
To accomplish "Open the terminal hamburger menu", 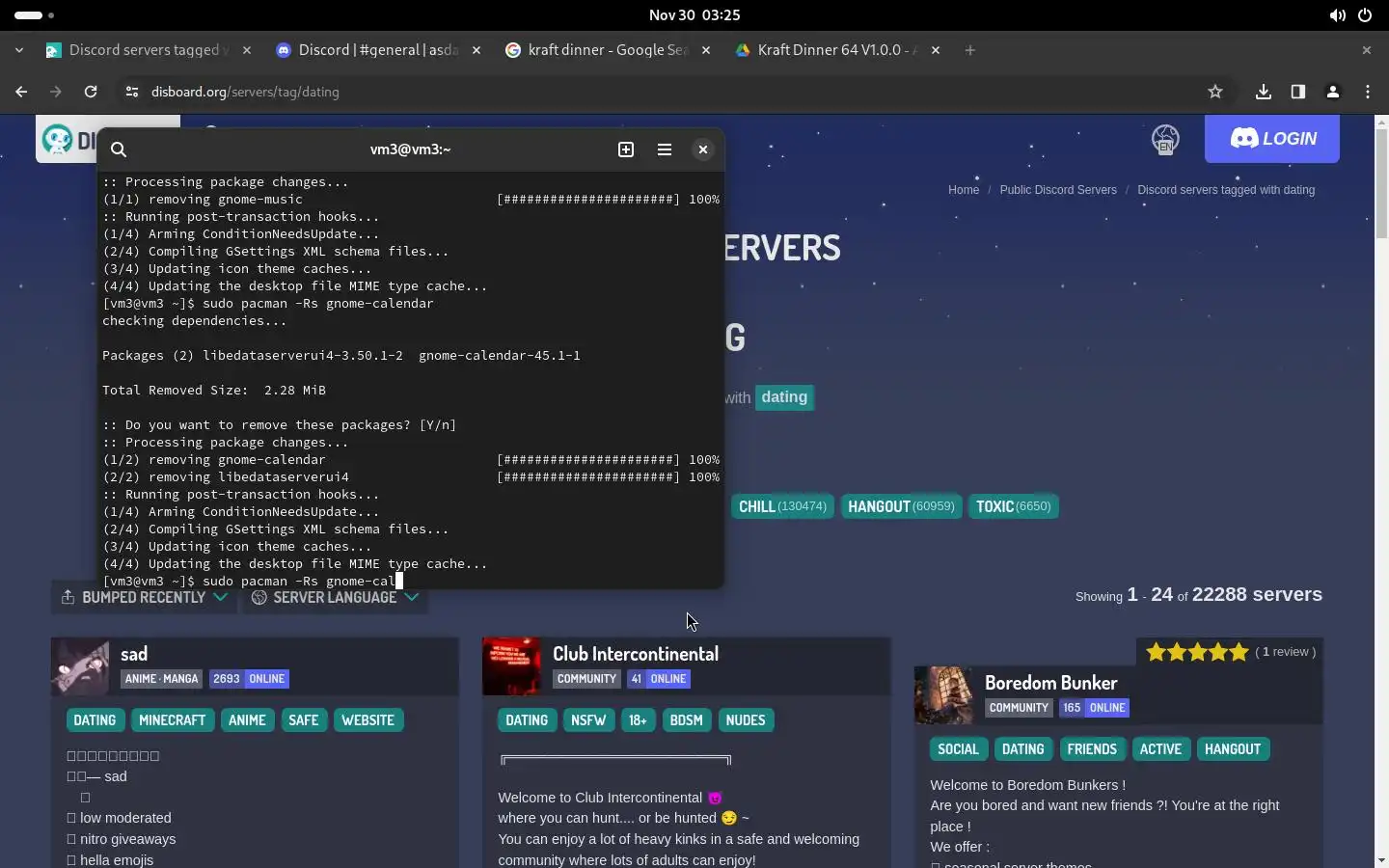I will (x=665, y=149).
